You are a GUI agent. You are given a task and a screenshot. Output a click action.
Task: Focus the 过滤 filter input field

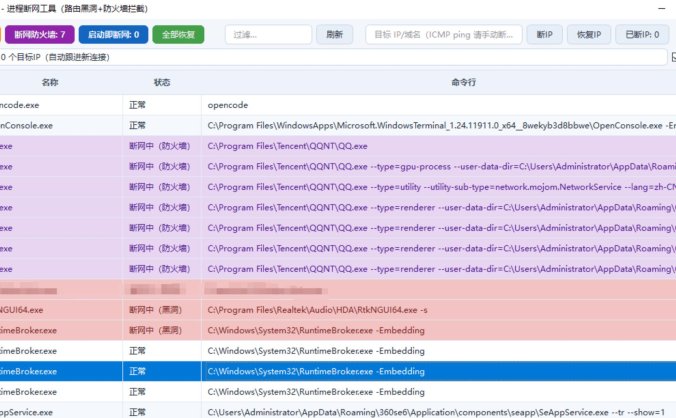click(x=268, y=34)
